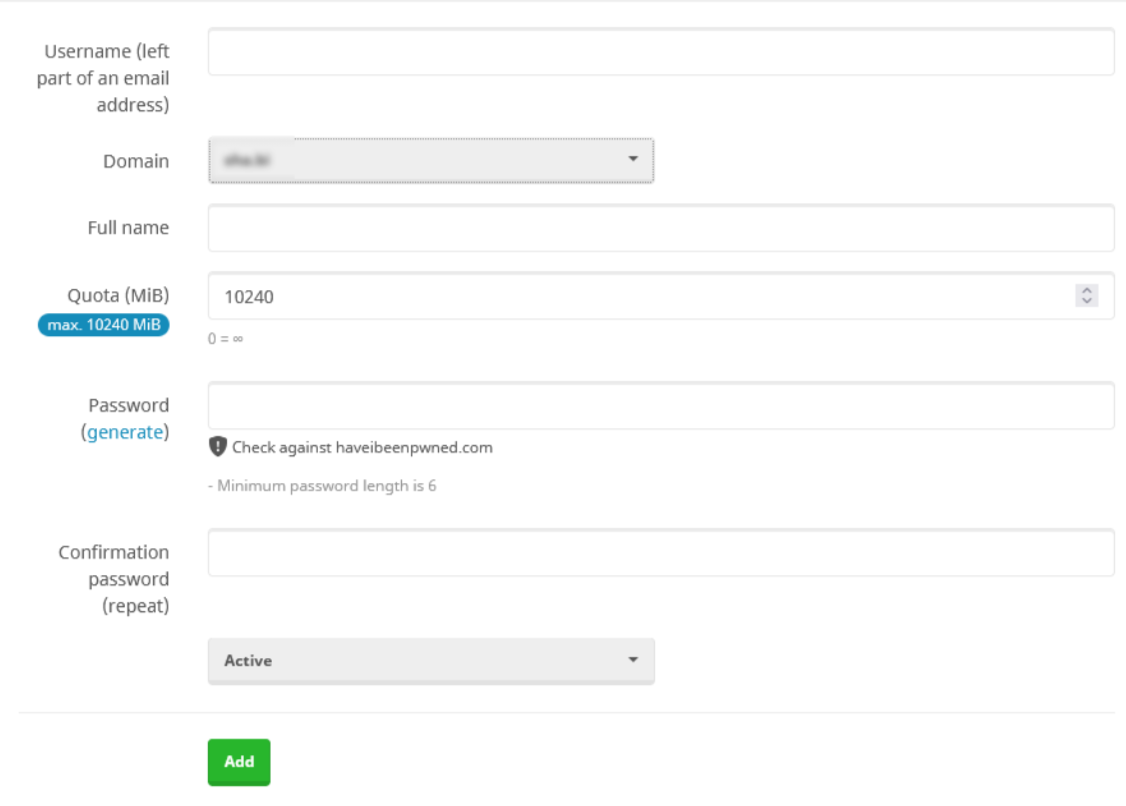The height and width of the screenshot is (806, 1126).
Task: Select the Quota value field showing 10240
Action: tap(640, 296)
